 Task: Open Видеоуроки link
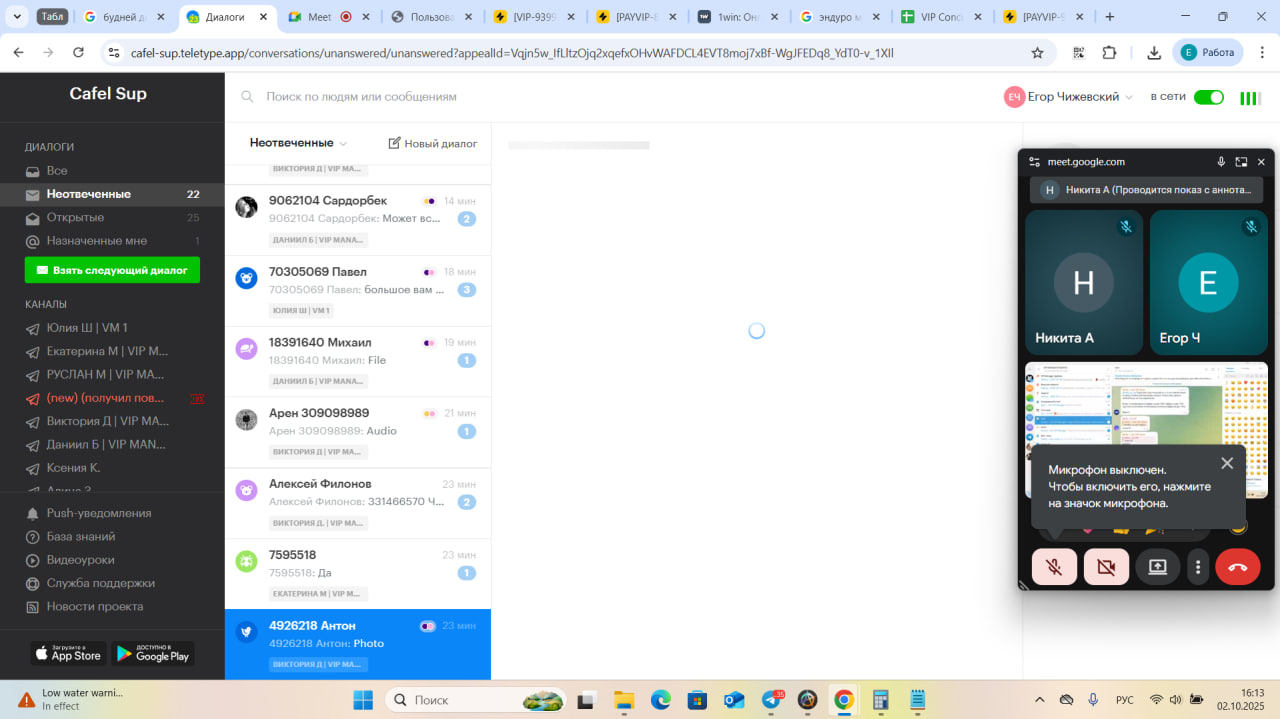click(80, 560)
